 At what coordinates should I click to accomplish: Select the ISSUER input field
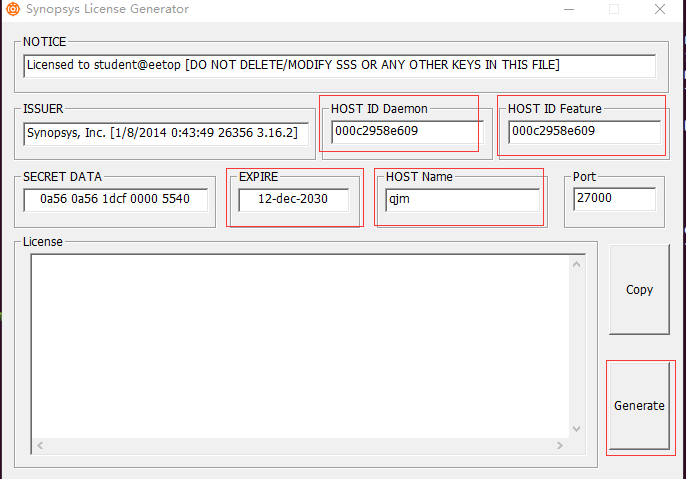coord(166,133)
